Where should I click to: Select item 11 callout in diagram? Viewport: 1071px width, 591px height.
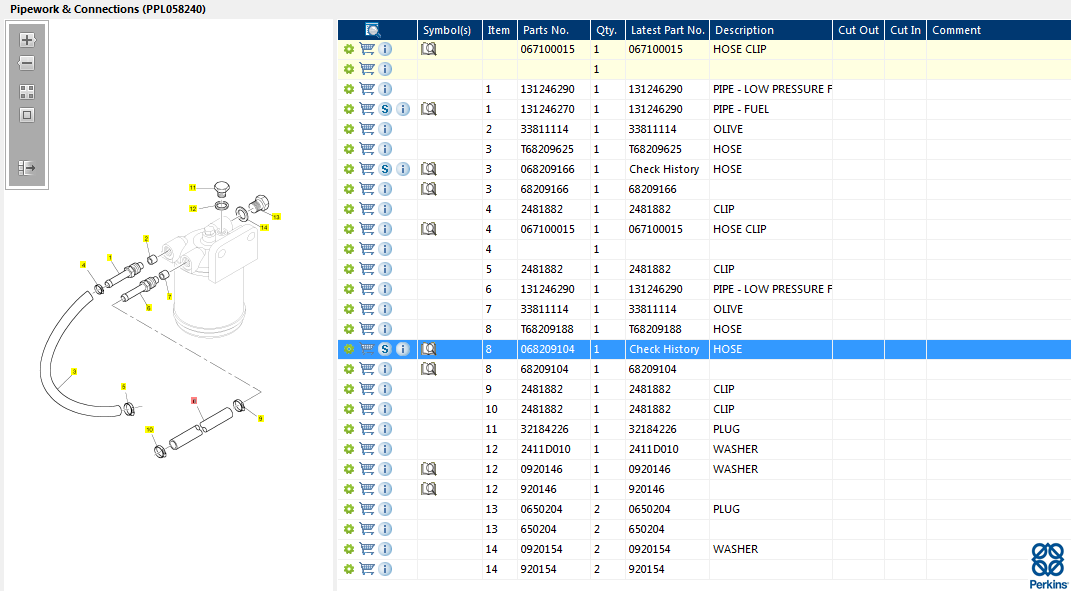(194, 187)
